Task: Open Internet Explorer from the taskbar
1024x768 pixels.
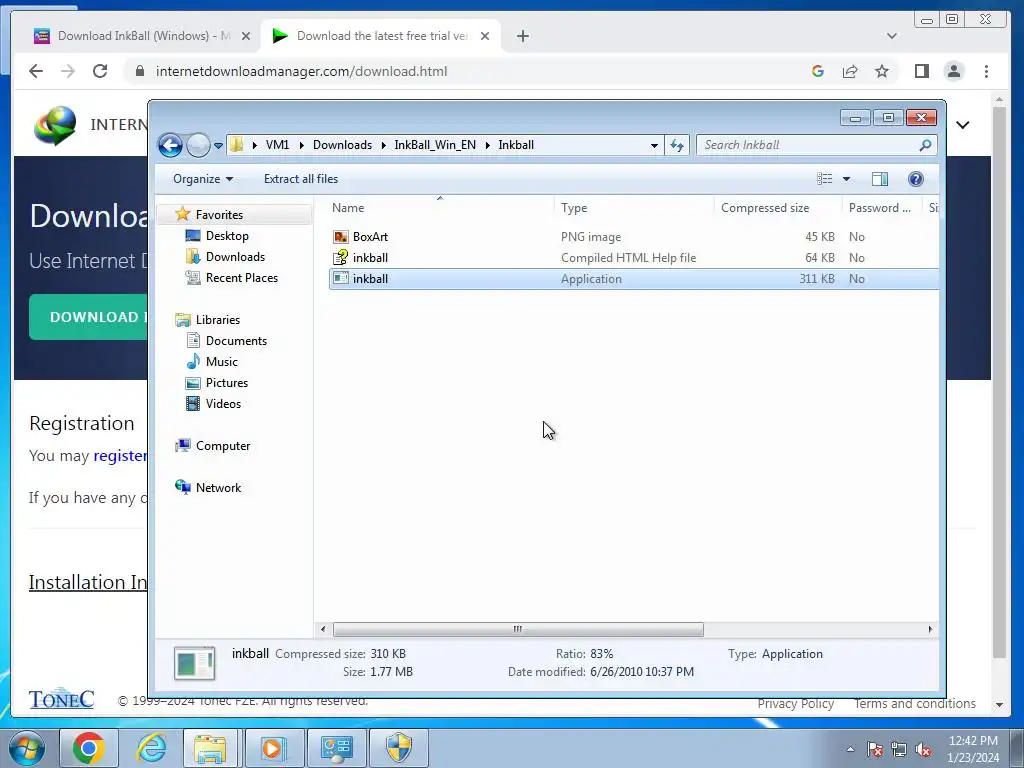Action: (x=151, y=748)
